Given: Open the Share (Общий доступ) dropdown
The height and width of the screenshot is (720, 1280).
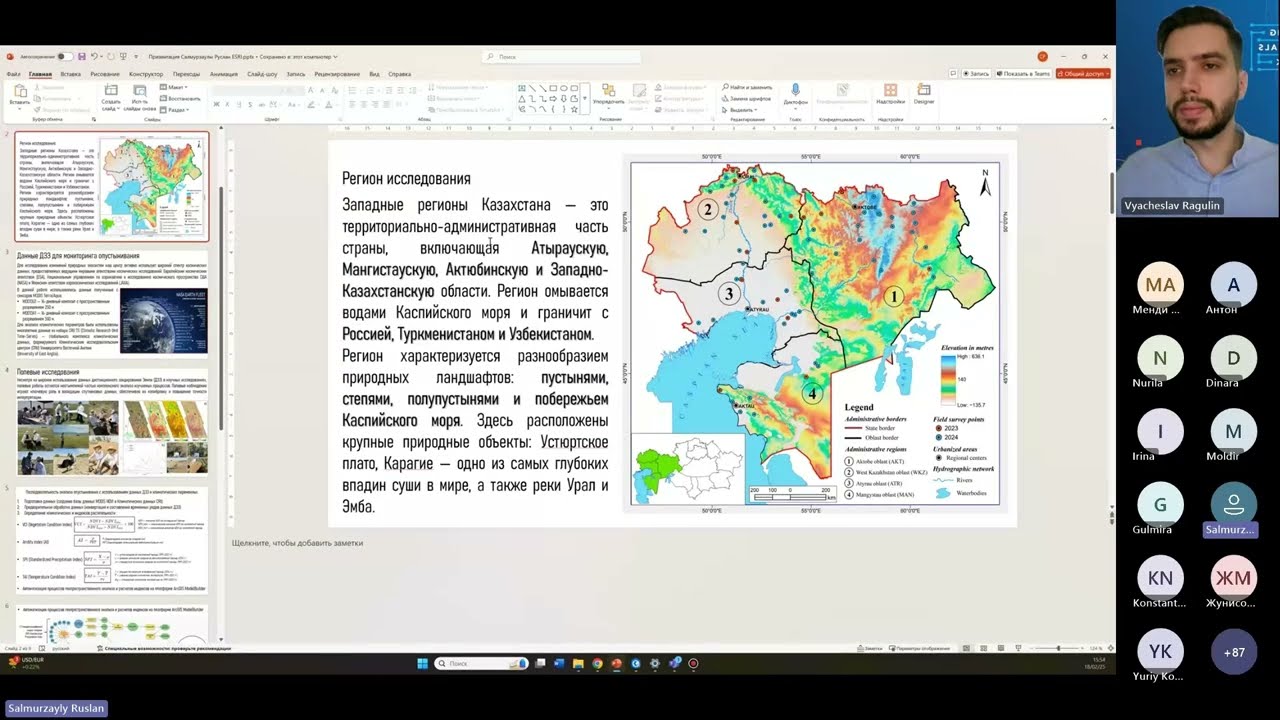Looking at the screenshot, I should 1082,73.
